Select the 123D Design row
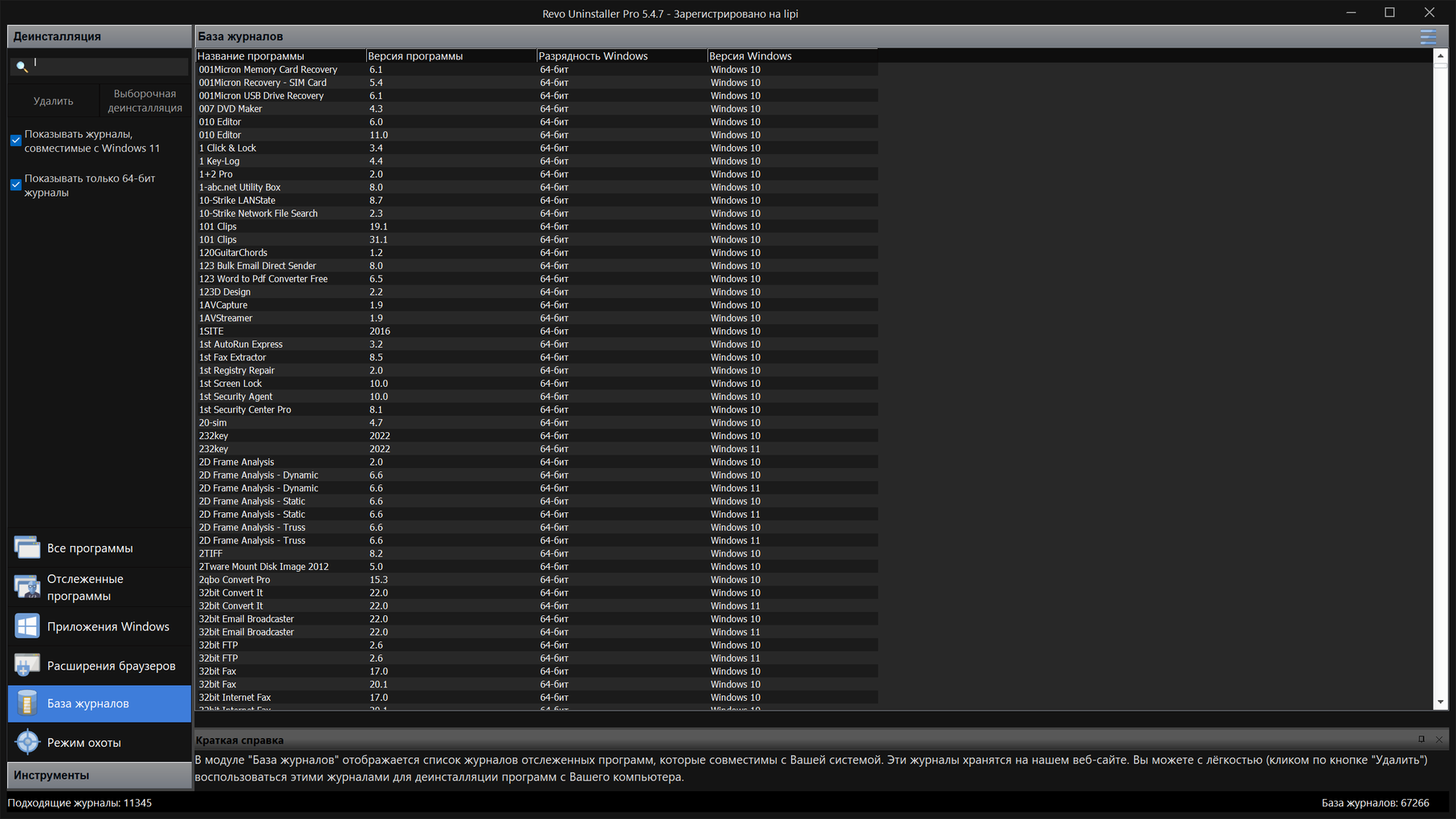The height and width of the screenshot is (819, 1456). [x=536, y=292]
